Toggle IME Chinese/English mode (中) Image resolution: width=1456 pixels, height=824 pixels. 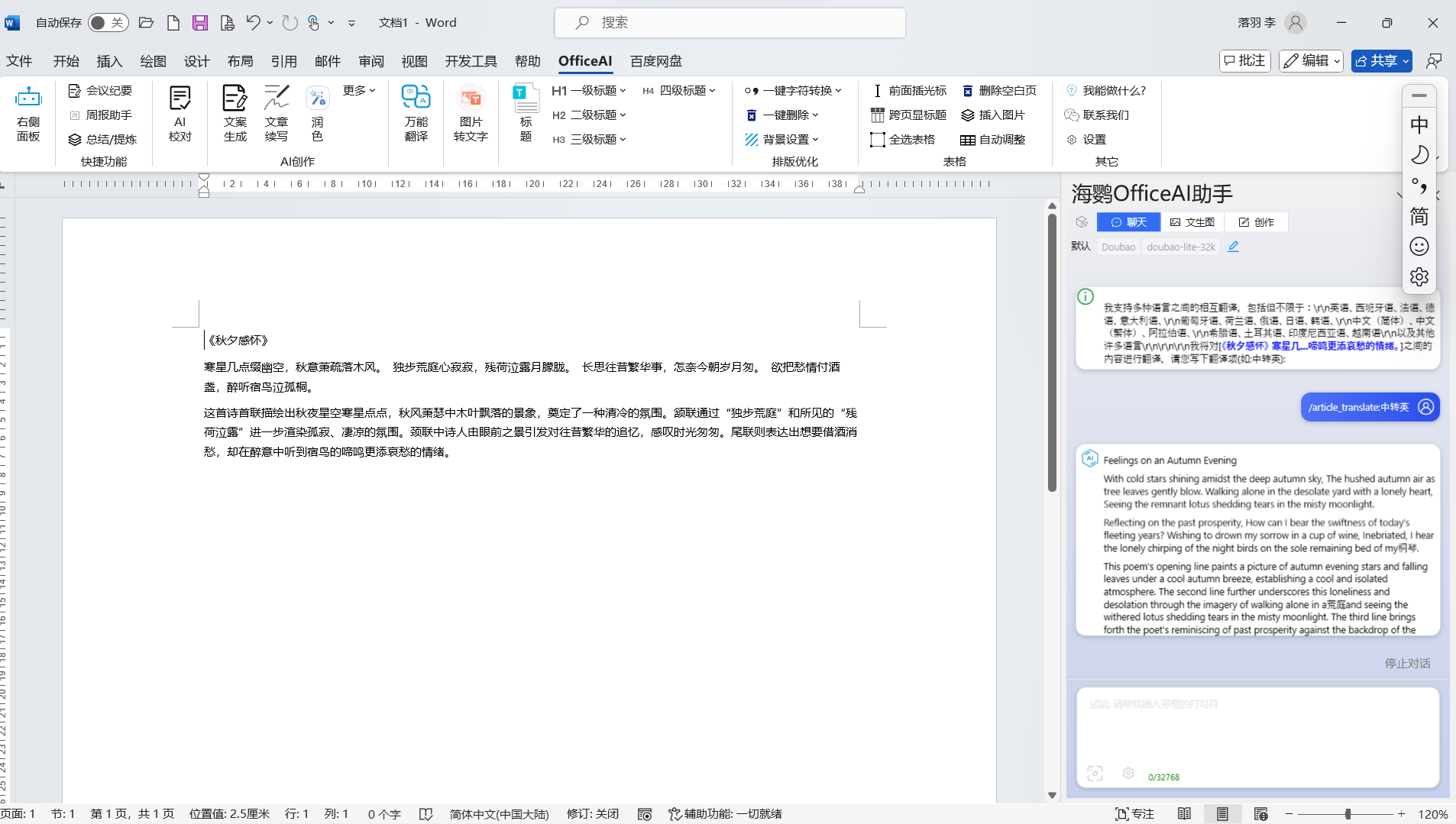[1419, 125]
